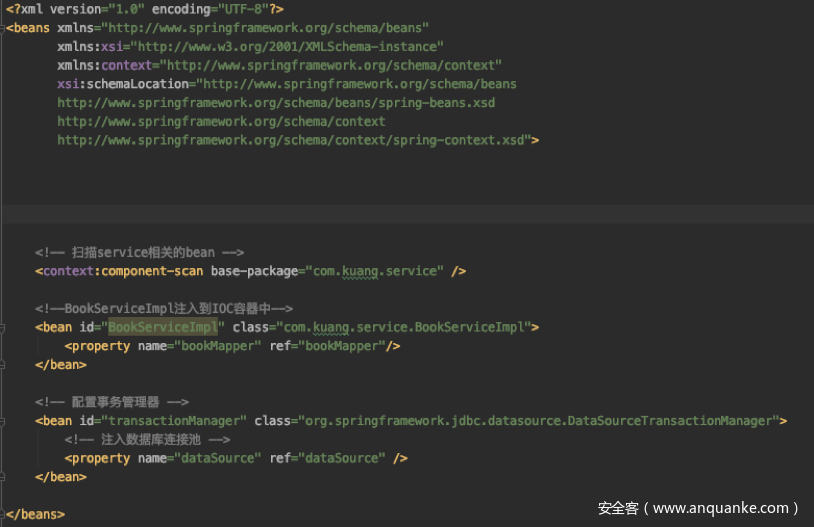Viewport: 814px width, 527px height.
Task: Place cursor in context:component-scan tag
Action: [119, 271]
